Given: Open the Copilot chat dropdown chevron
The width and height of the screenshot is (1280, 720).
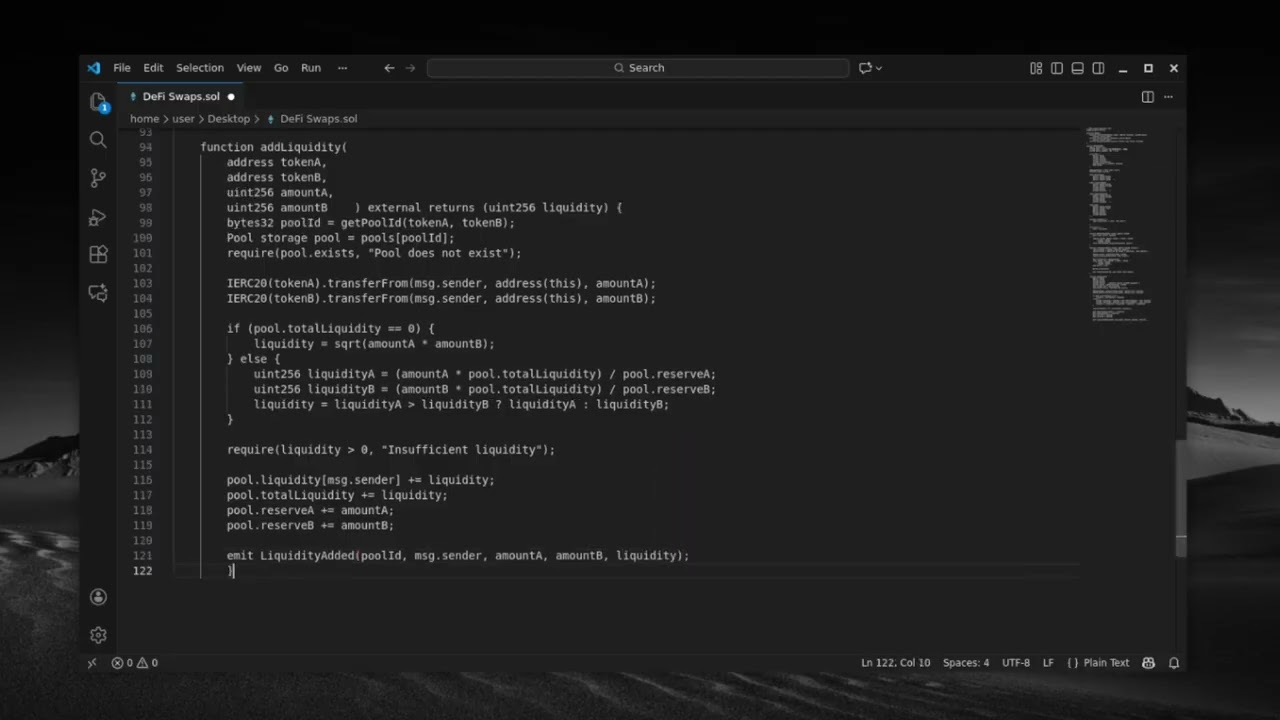Looking at the screenshot, I should coord(879,68).
